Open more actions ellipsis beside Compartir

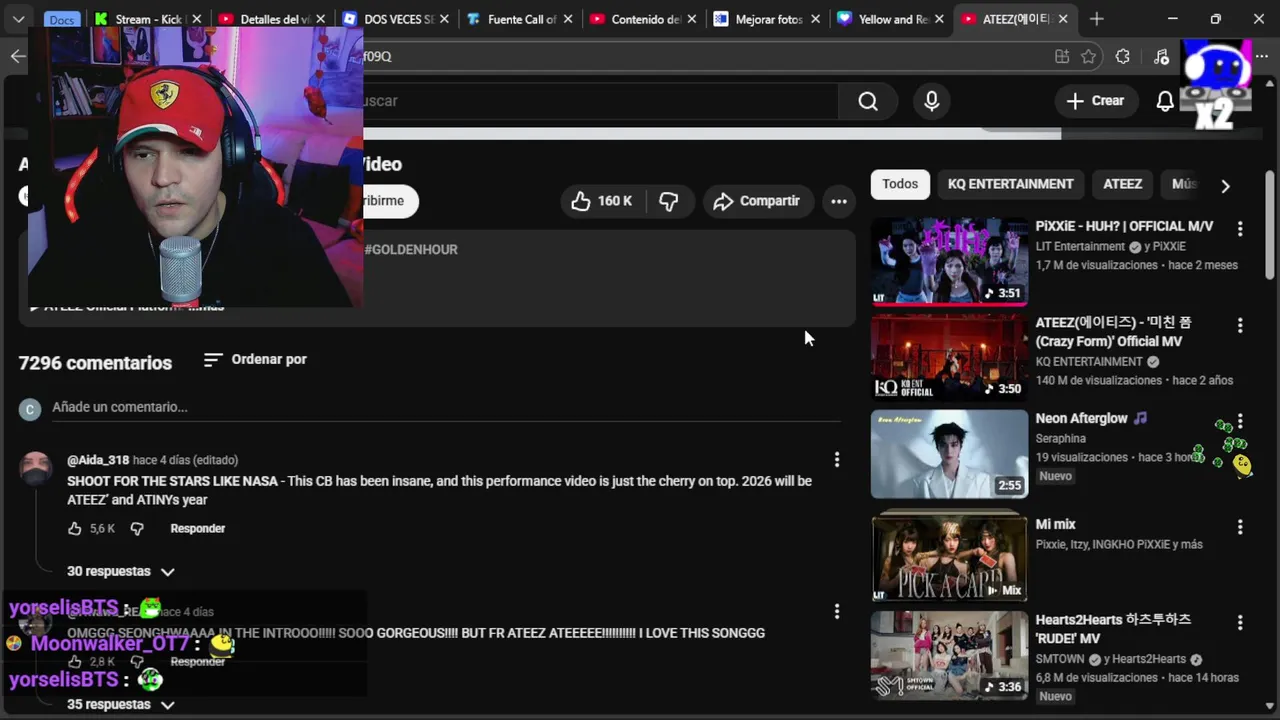click(x=839, y=201)
